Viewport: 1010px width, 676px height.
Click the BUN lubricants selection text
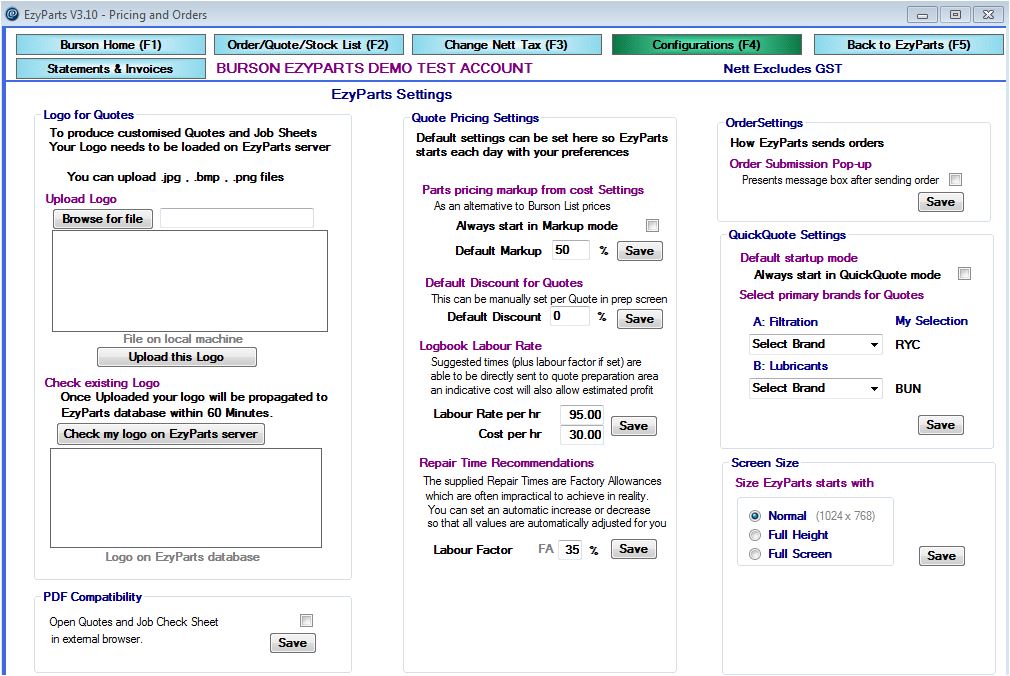tap(908, 389)
